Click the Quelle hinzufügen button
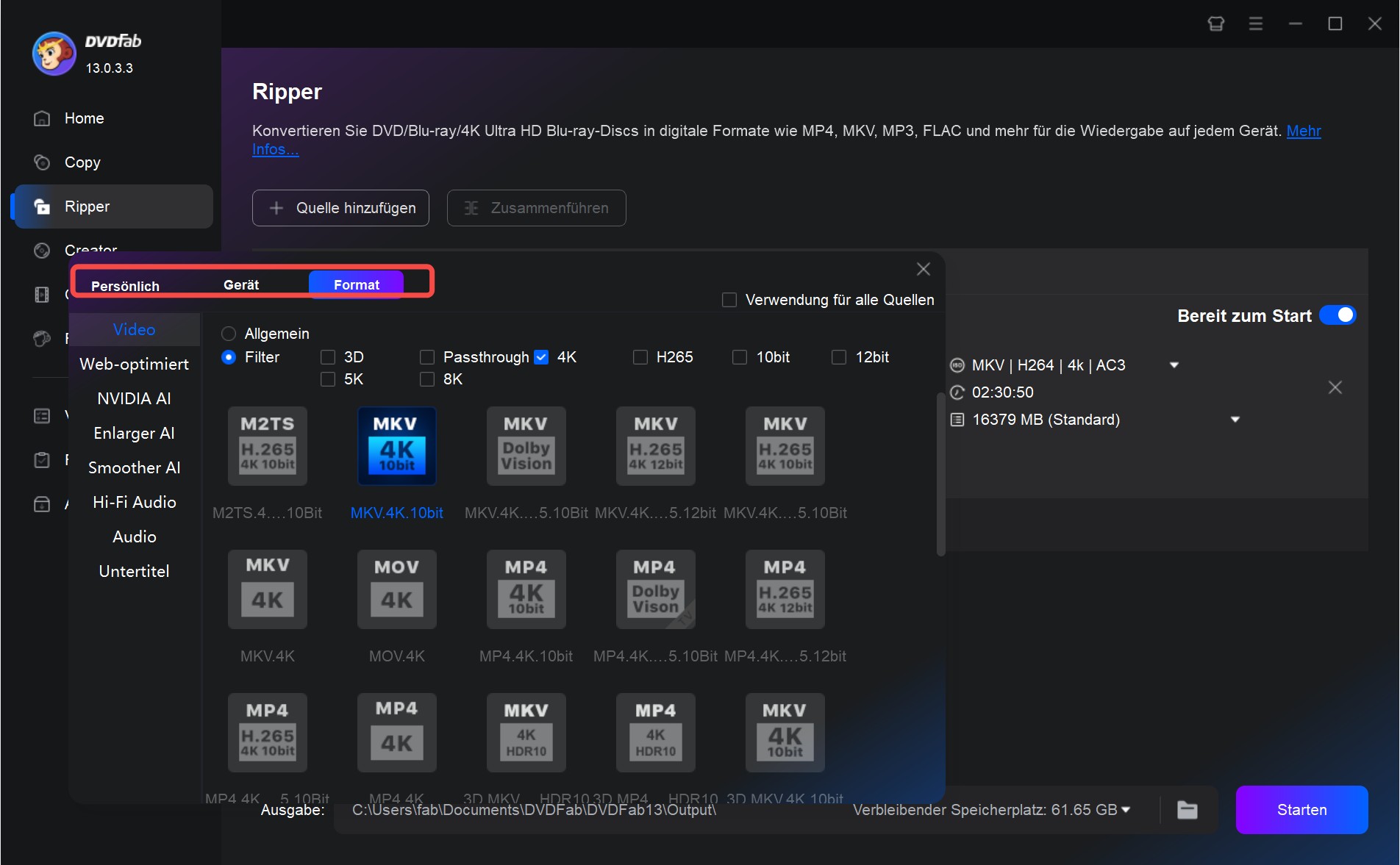This screenshot has width=1400, height=865. (x=340, y=208)
